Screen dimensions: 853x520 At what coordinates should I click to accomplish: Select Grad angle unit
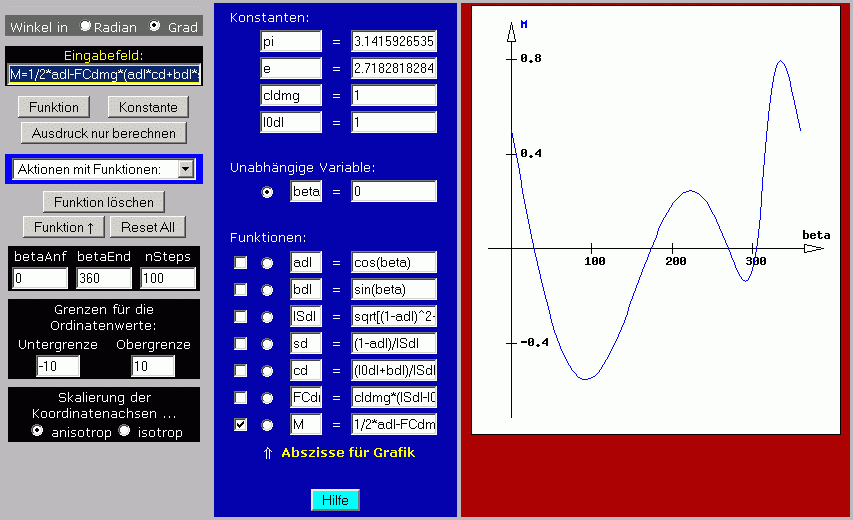point(154,27)
